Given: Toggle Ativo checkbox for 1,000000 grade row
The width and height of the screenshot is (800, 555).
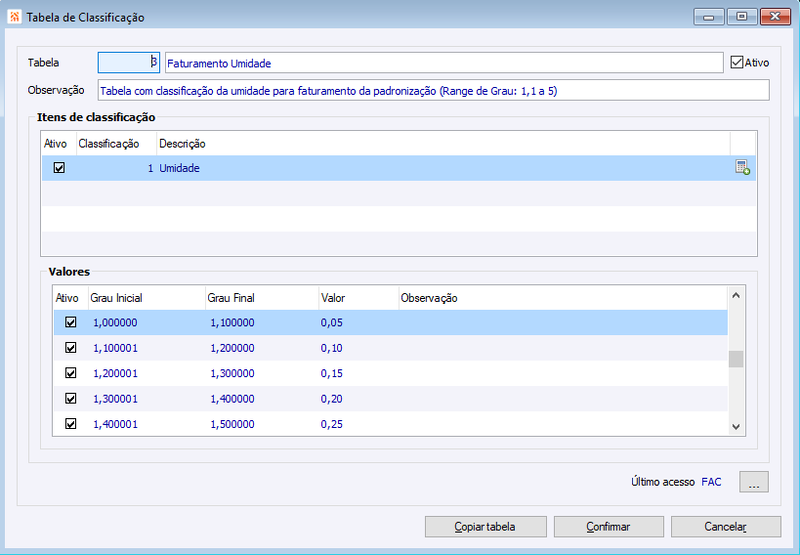Looking at the screenshot, I should [x=70, y=322].
